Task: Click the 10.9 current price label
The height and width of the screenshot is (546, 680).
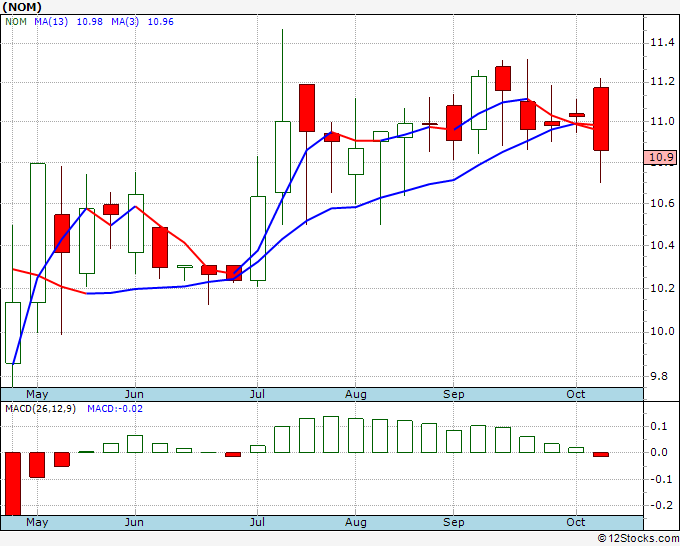Action: [x=660, y=157]
